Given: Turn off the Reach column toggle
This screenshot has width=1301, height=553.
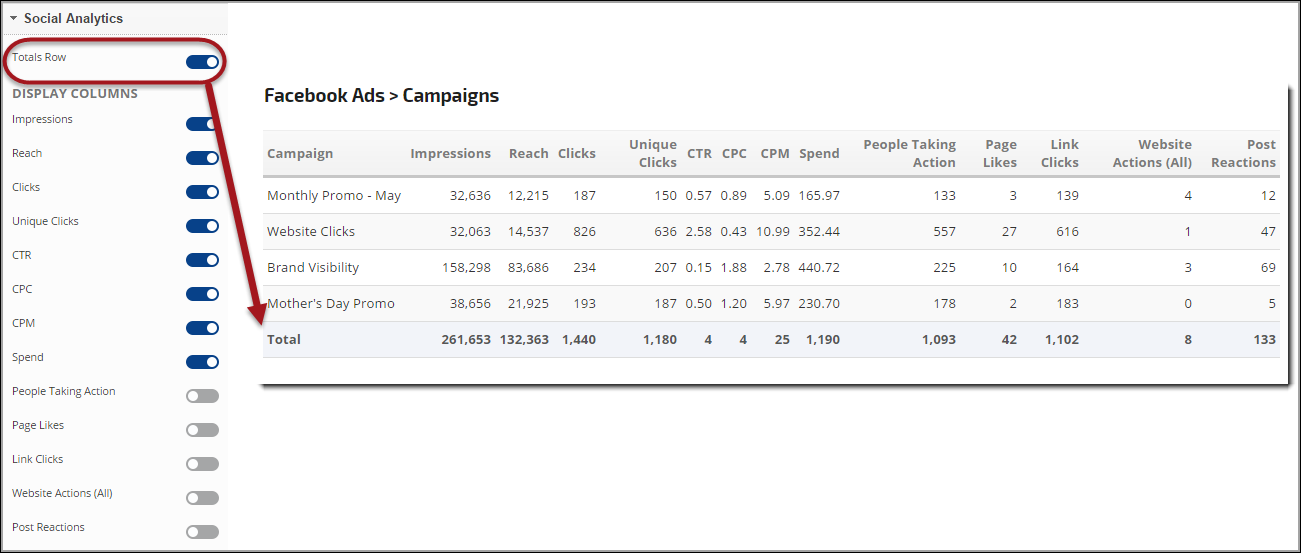Looking at the screenshot, I should [x=202, y=158].
